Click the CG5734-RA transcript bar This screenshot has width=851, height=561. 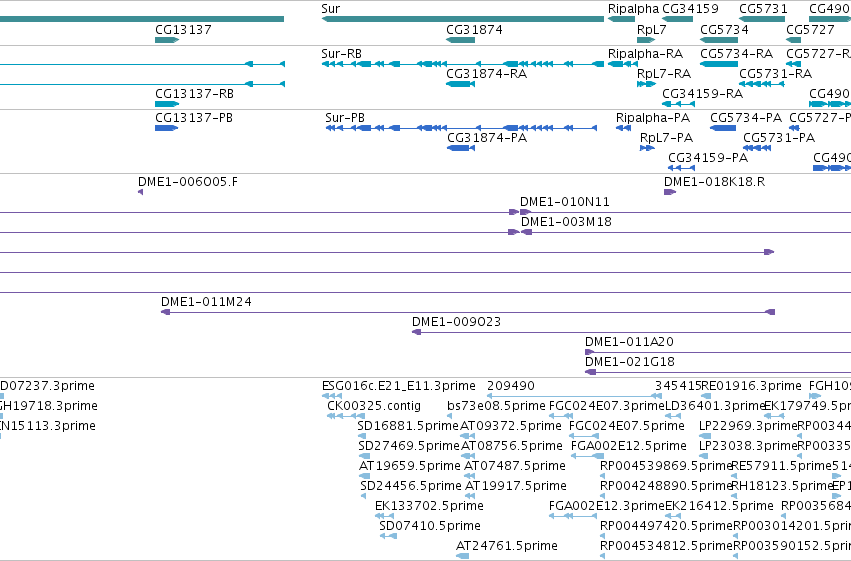pos(719,64)
